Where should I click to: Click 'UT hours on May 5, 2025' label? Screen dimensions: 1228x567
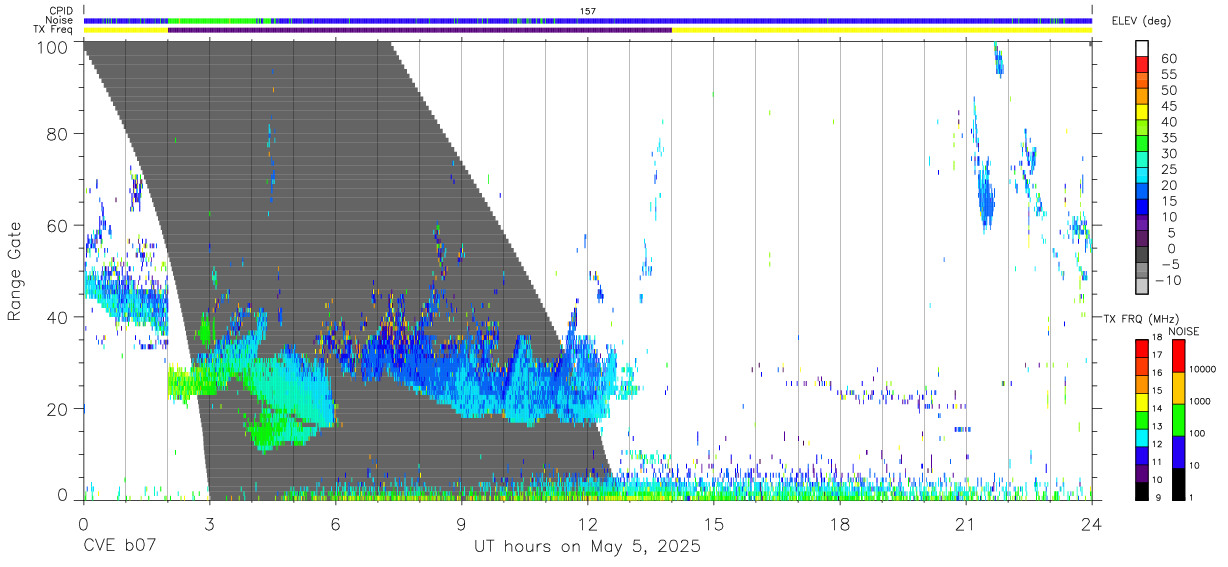(588, 547)
